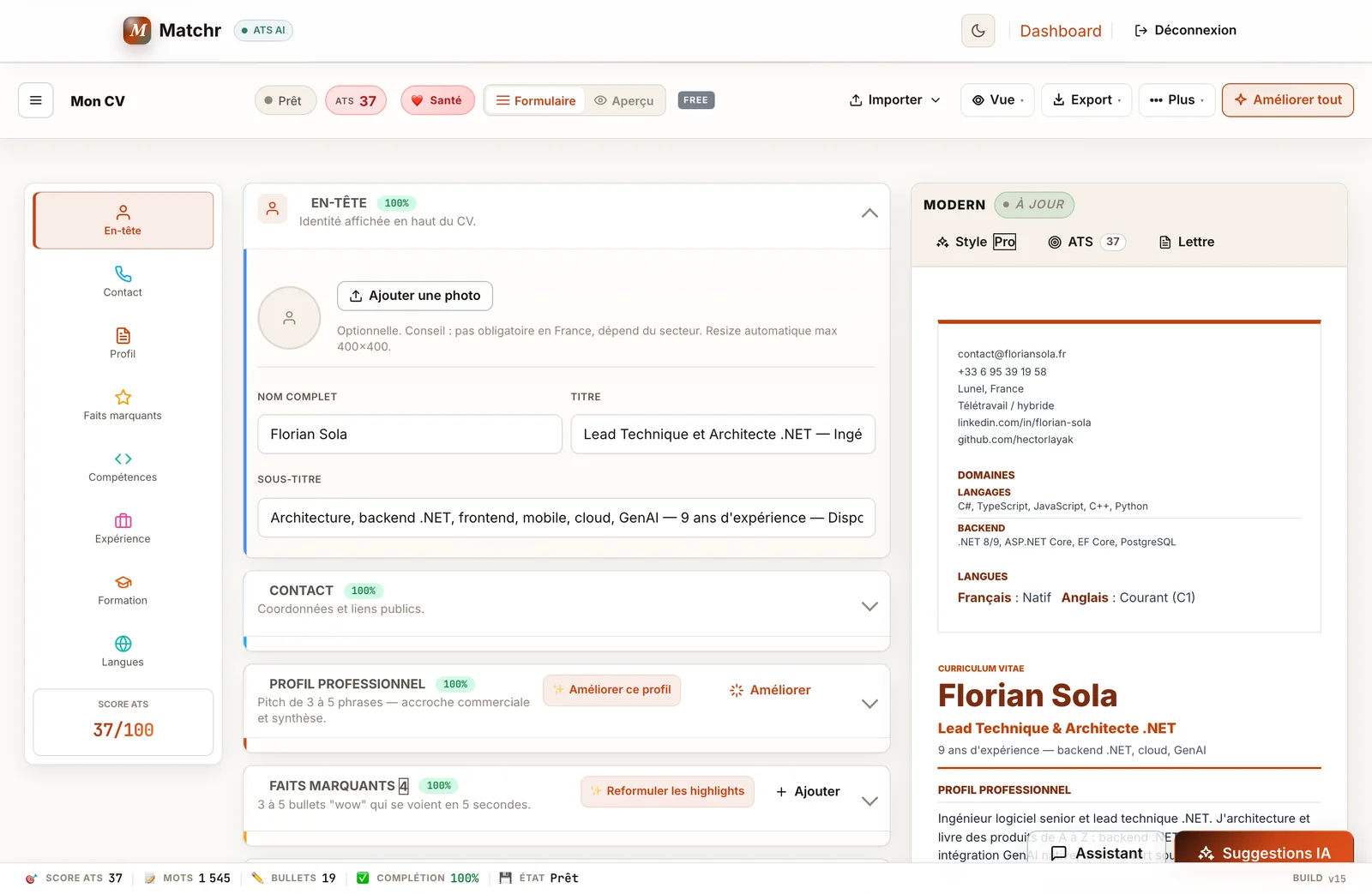Click linkedin.com/in/florian-sola in preview
The height and width of the screenshot is (894, 1372).
coord(1024,423)
